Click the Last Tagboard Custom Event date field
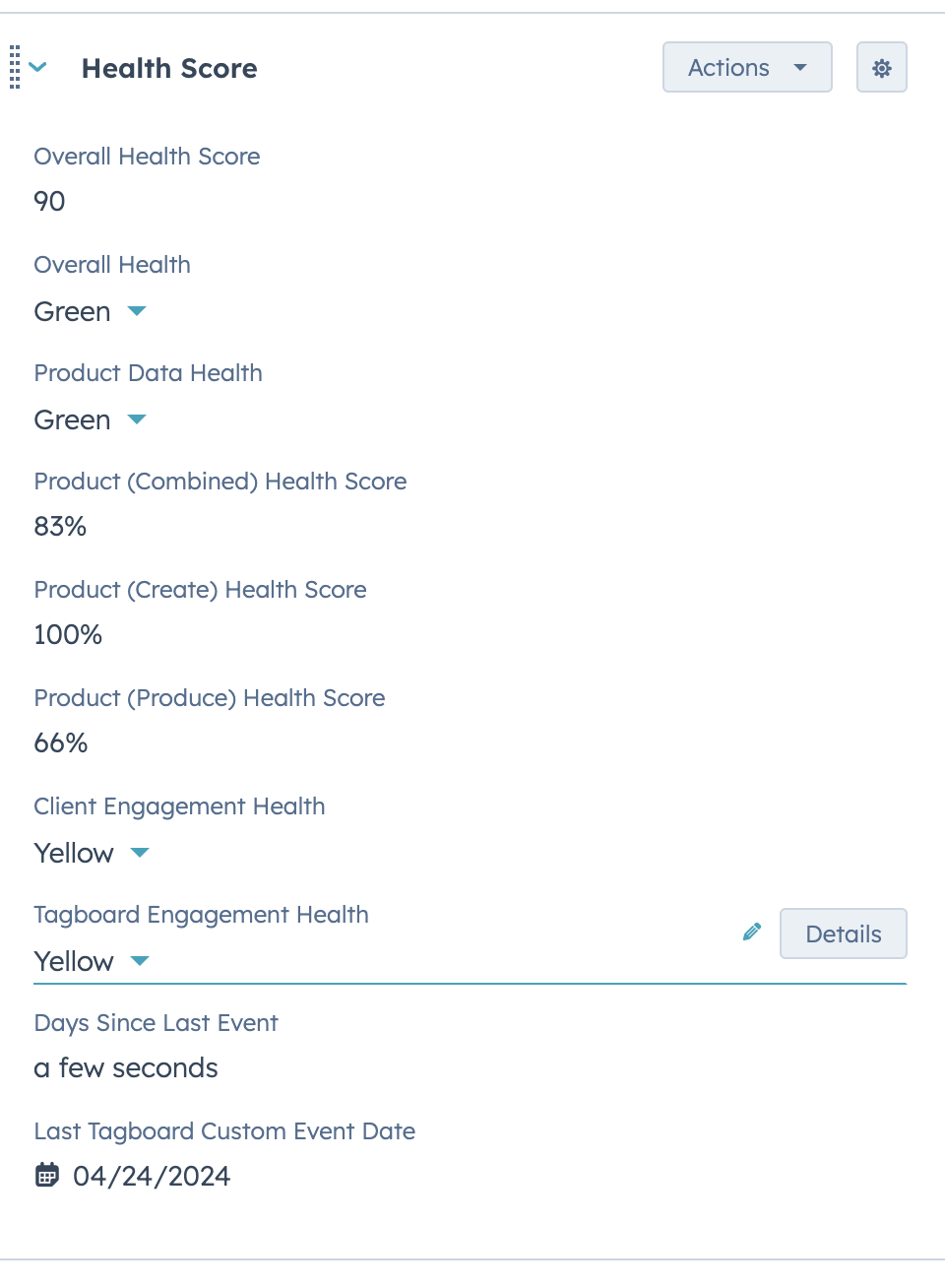This screenshot has height=1288, width=945. 152,1176
